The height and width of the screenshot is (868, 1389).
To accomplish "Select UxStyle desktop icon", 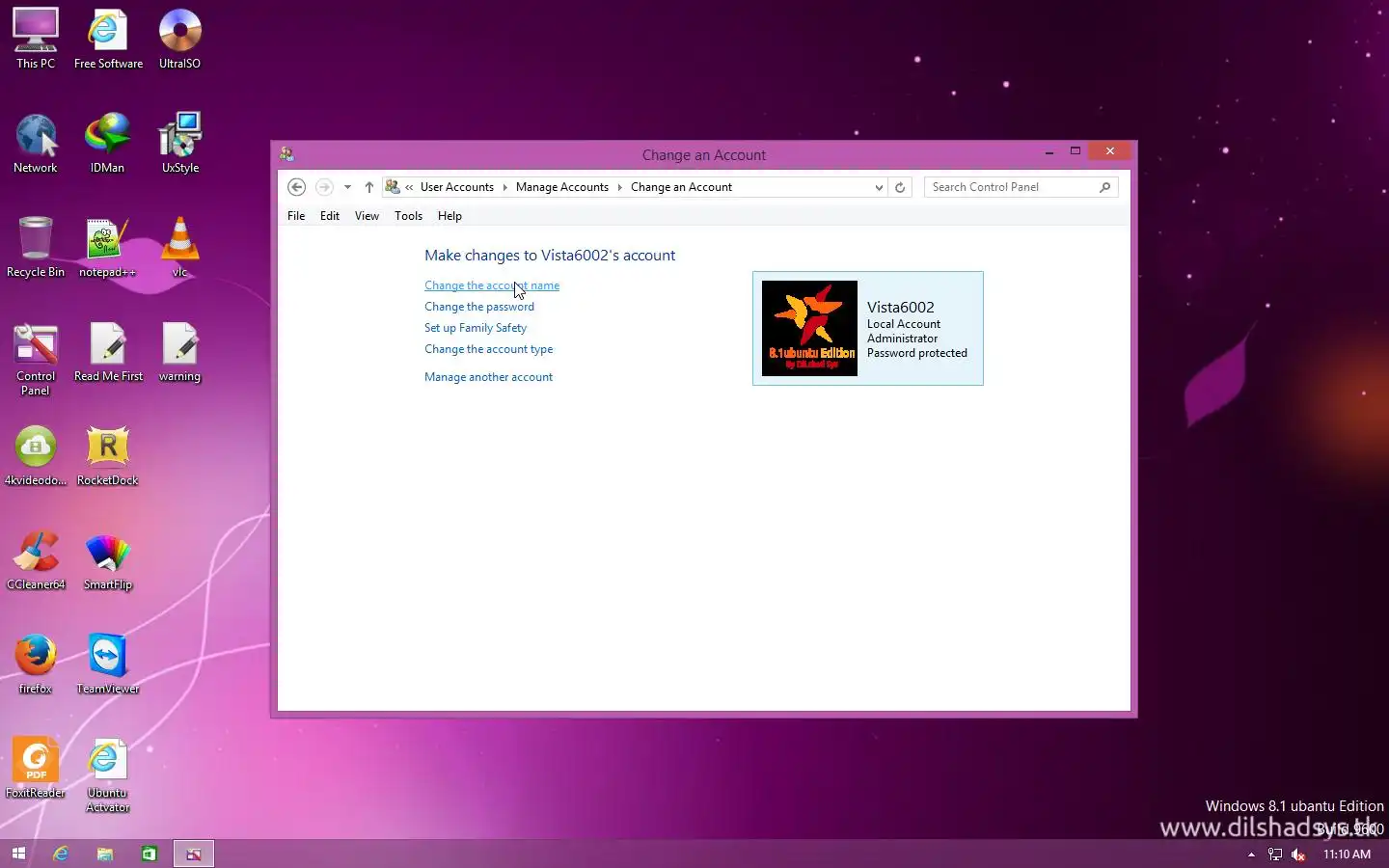I will (x=180, y=144).
